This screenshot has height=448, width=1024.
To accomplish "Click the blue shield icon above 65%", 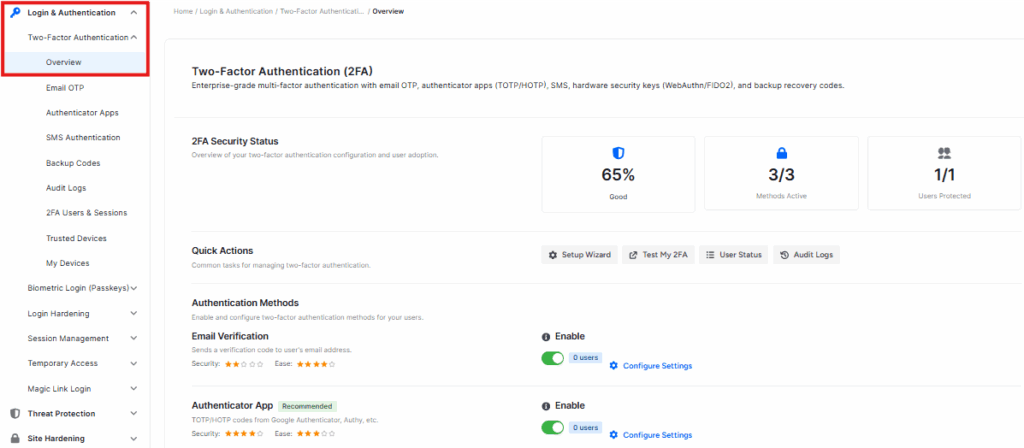I will point(618,153).
